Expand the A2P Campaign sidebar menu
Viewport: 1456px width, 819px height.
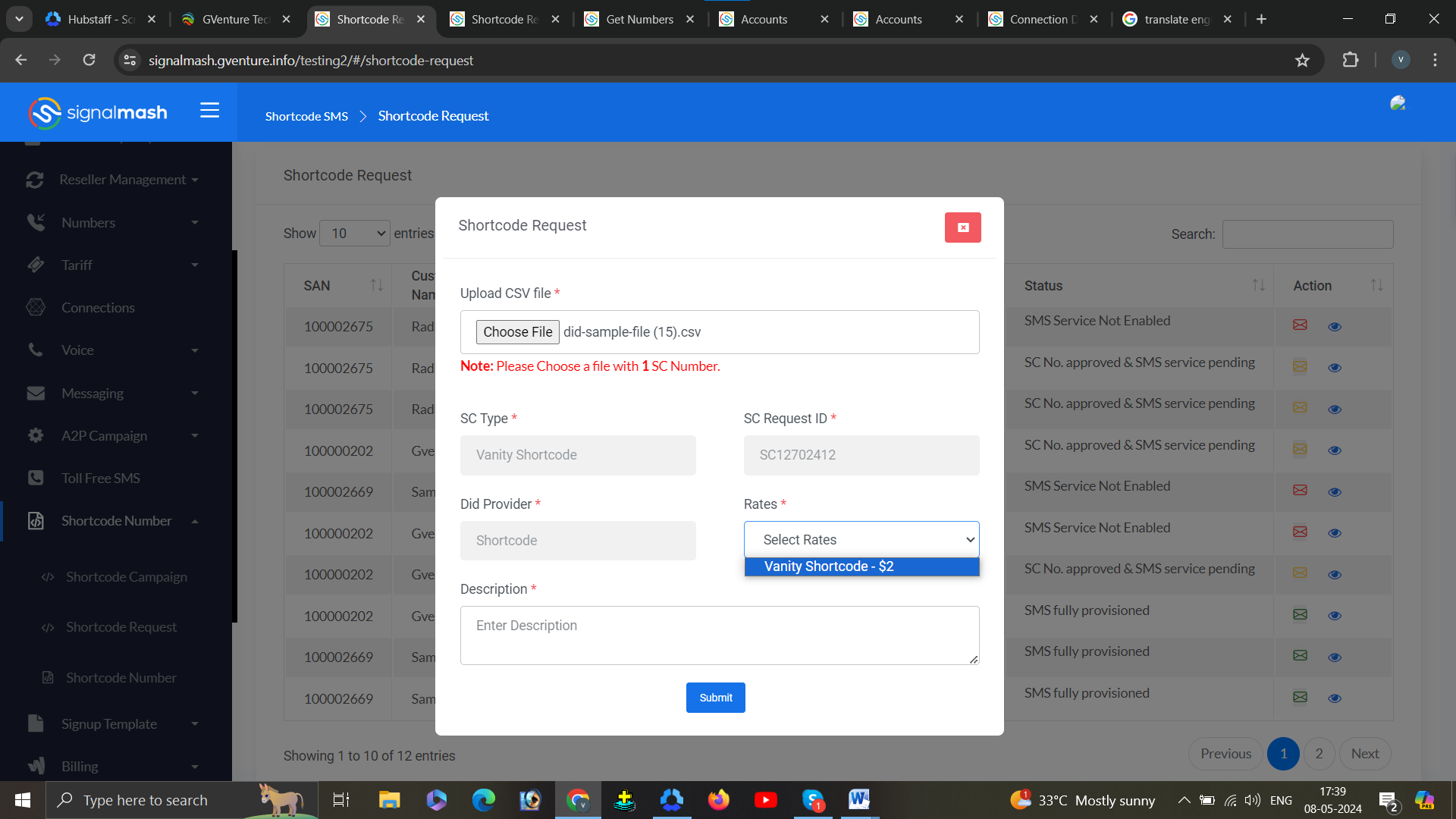(115, 436)
